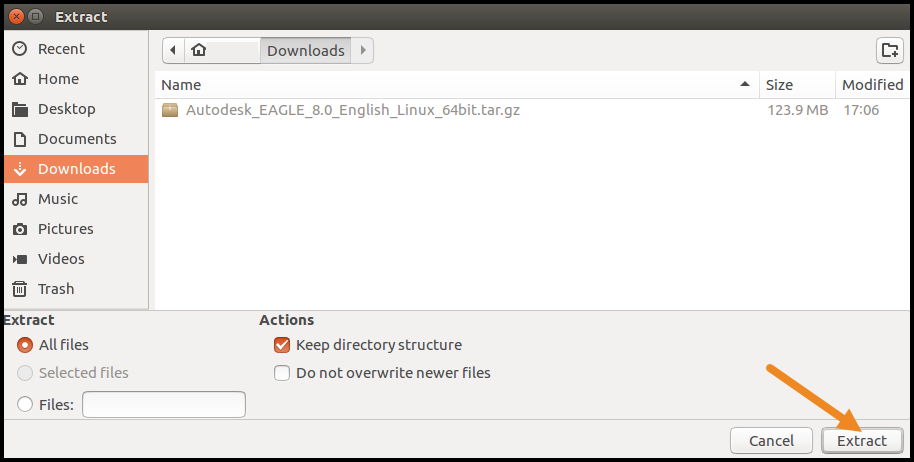The height and width of the screenshot is (462, 914).
Task: Enable Do not overwrite newer files
Action: point(281,373)
